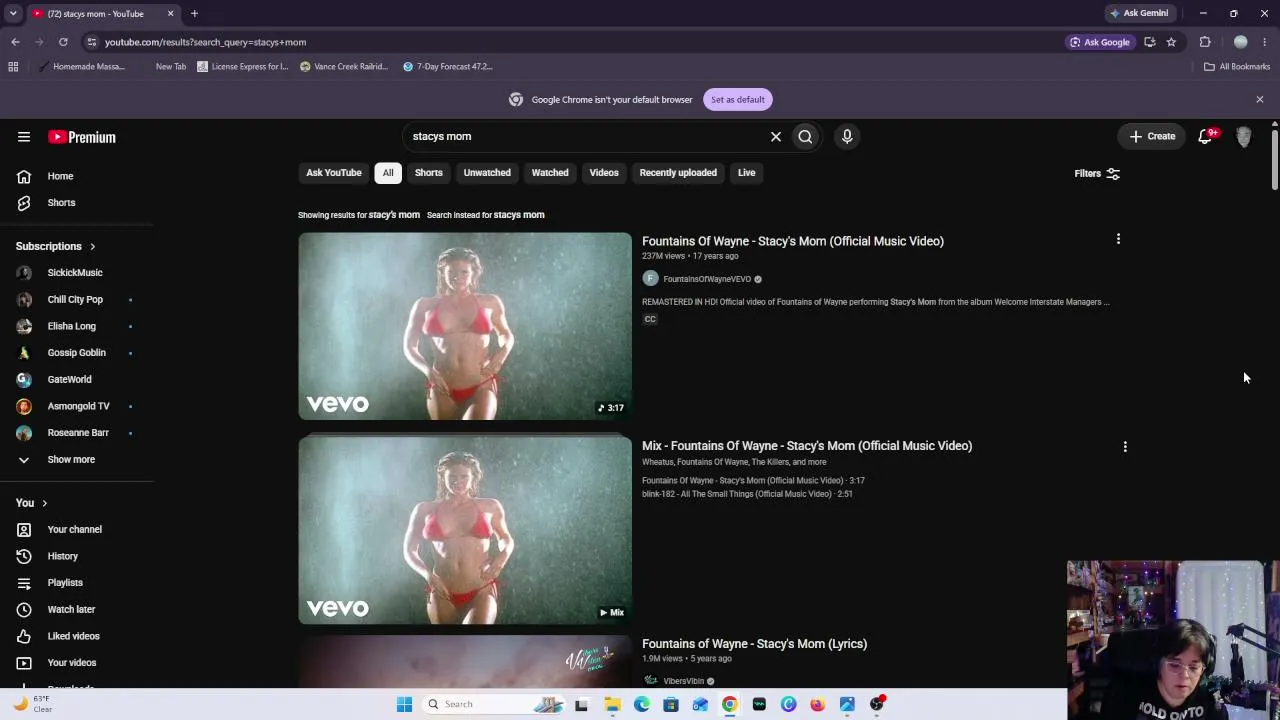Open Shorts from the sidebar
Screen dimensions: 1280x720
(x=61, y=202)
